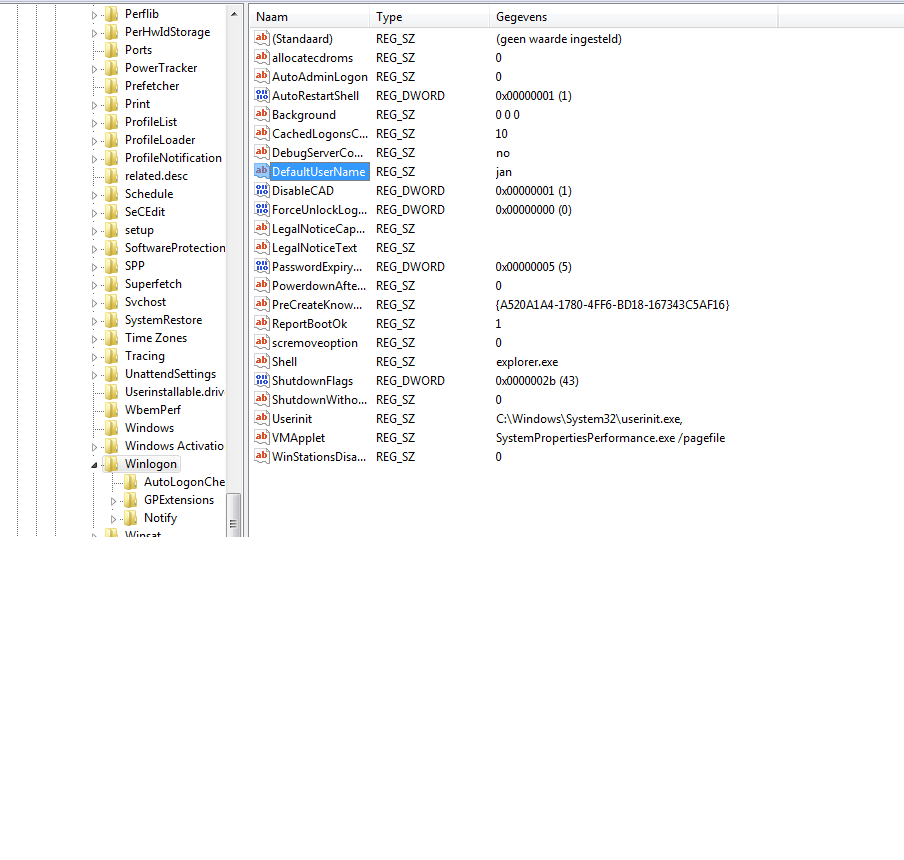Select the Ports key in the tree
Viewport: 904px width, 860px height.
(138, 50)
